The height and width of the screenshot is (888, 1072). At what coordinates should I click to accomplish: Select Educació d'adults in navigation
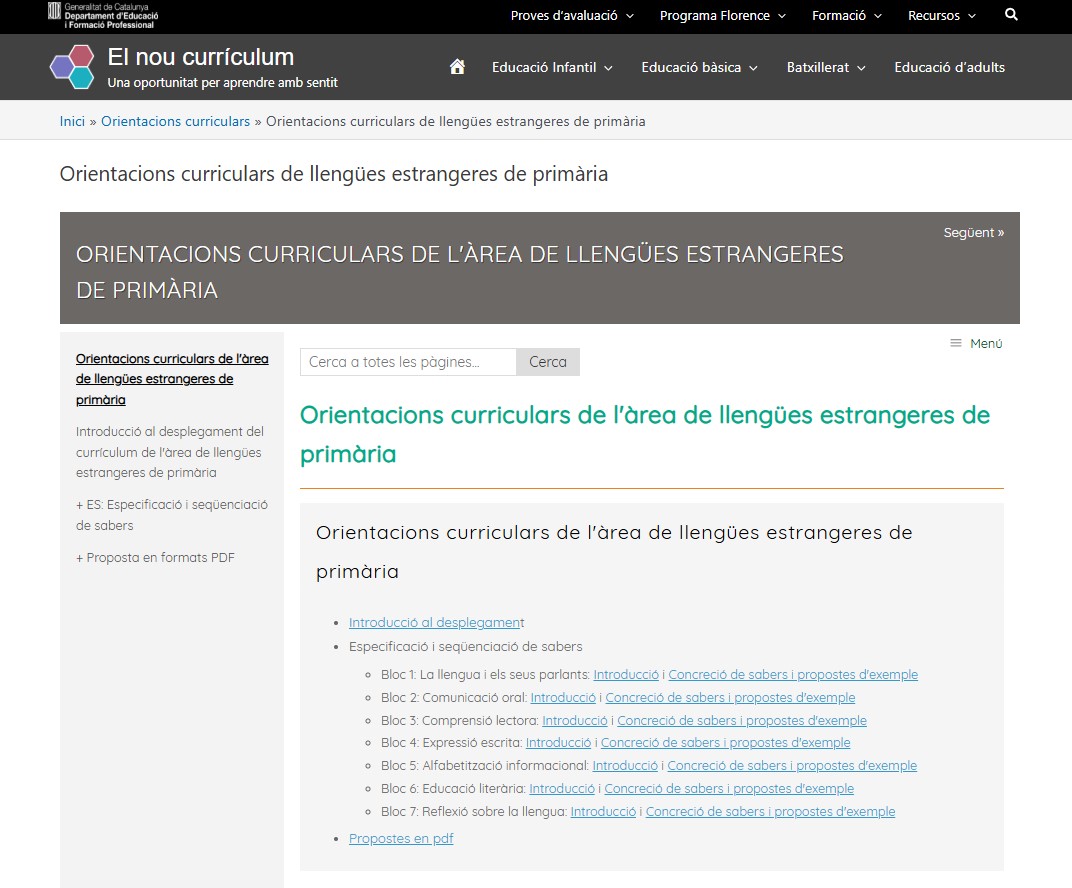click(949, 67)
